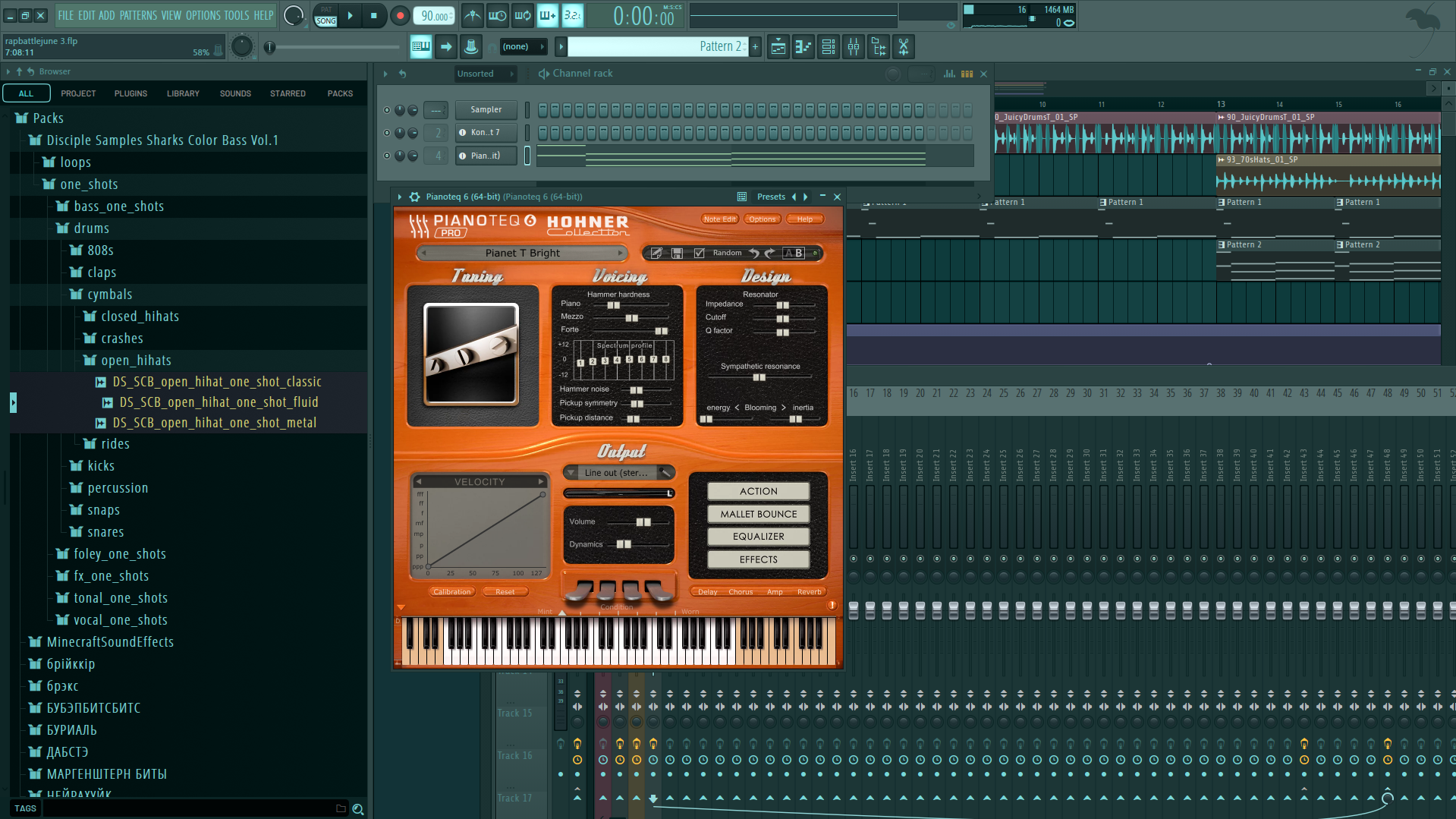Image resolution: width=1456 pixels, height=819 pixels.
Task: Click the Pianoteq save preset icon
Action: (677, 254)
